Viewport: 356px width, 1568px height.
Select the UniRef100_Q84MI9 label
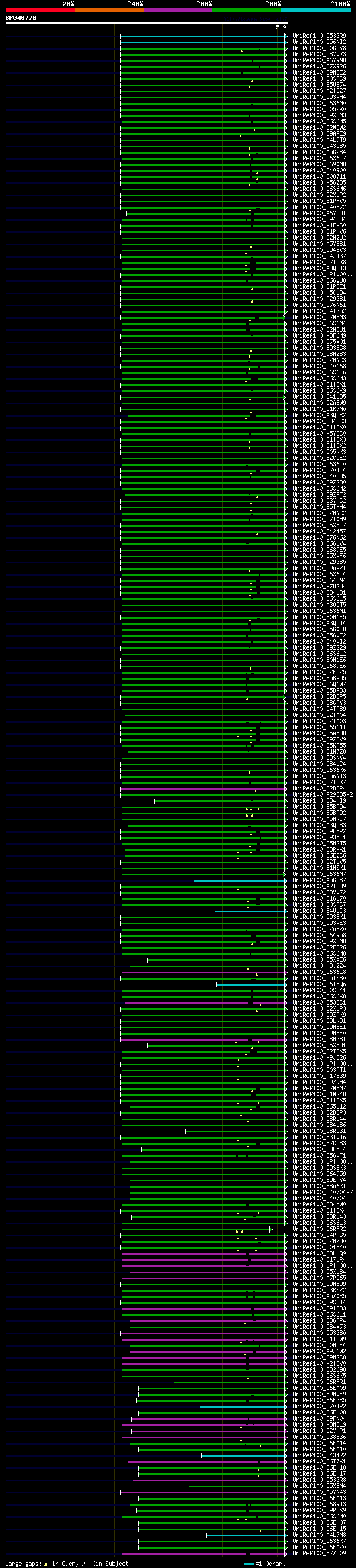point(319,801)
